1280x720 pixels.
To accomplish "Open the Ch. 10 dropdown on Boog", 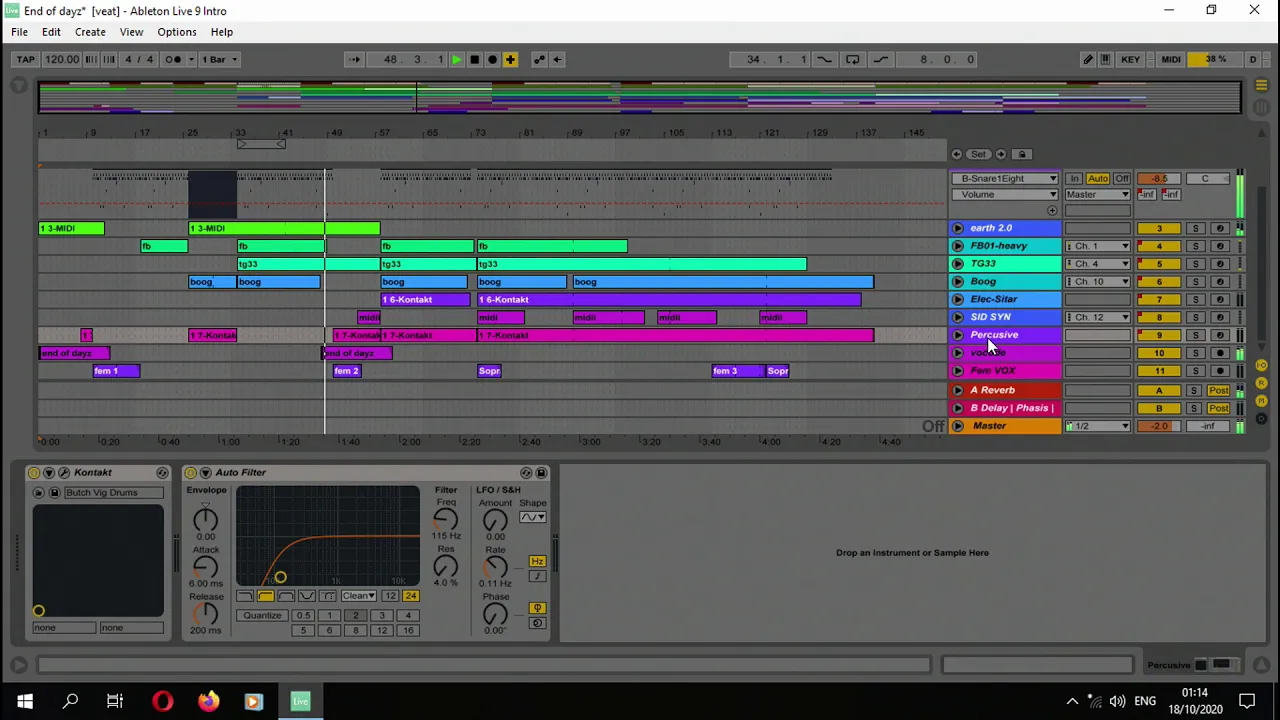I will click(1097, 282).
